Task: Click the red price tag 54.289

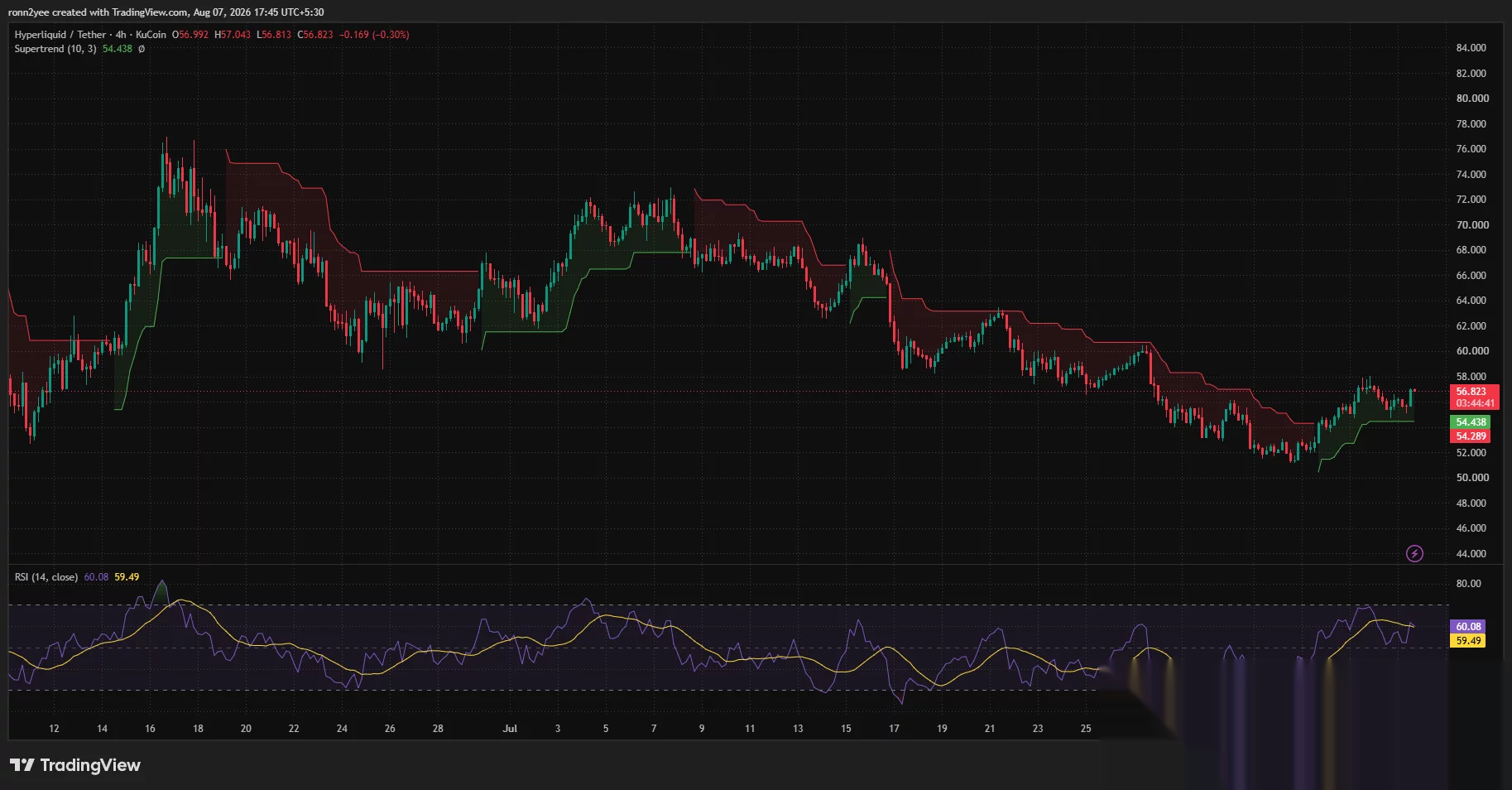Action: (1471, 436)
